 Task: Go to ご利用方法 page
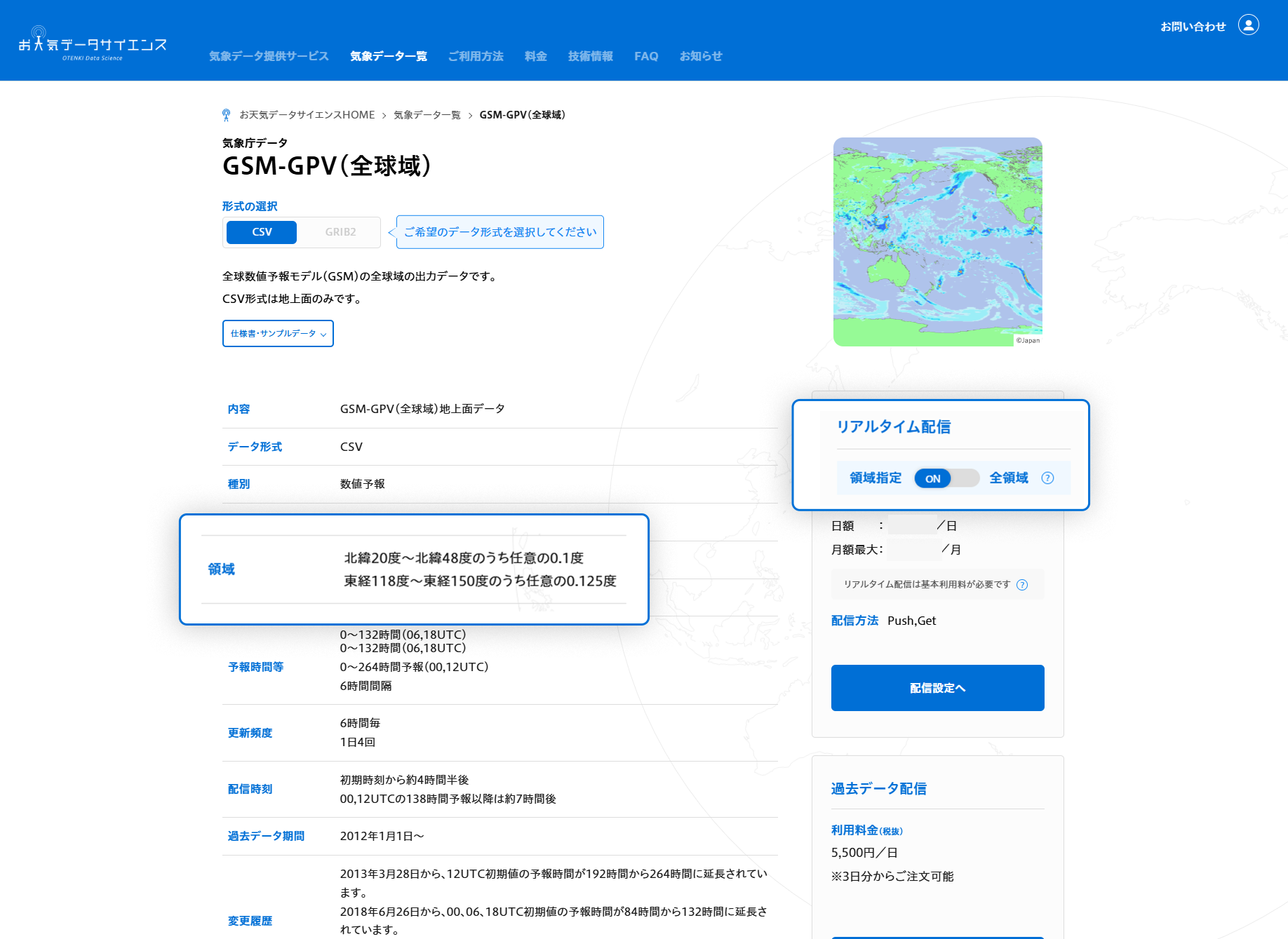pos(476,56)
